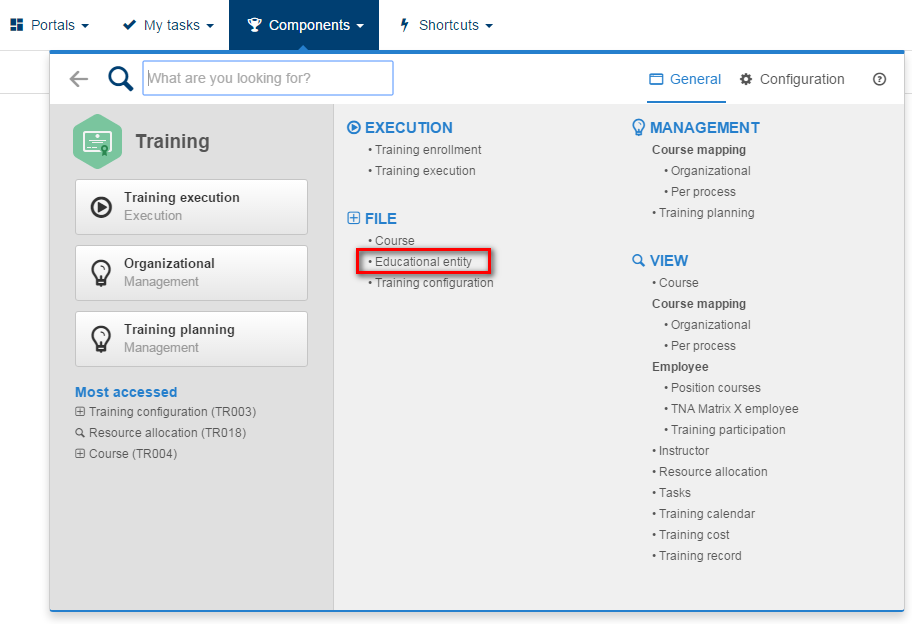Screen dimensions: 912x624
Task: Click the lightbulb icon on Organizational card
Action: (101, 273)
